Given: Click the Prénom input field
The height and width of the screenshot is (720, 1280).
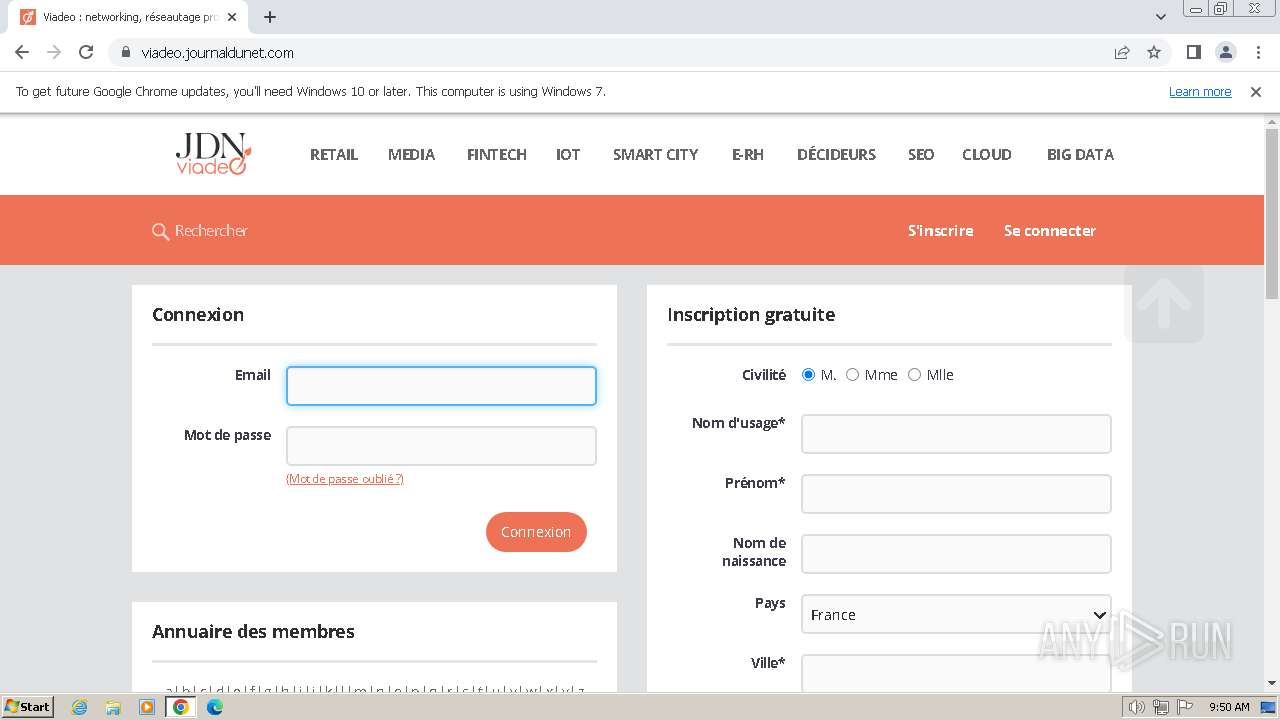Looking at the screenshot, I should [956, 494].
